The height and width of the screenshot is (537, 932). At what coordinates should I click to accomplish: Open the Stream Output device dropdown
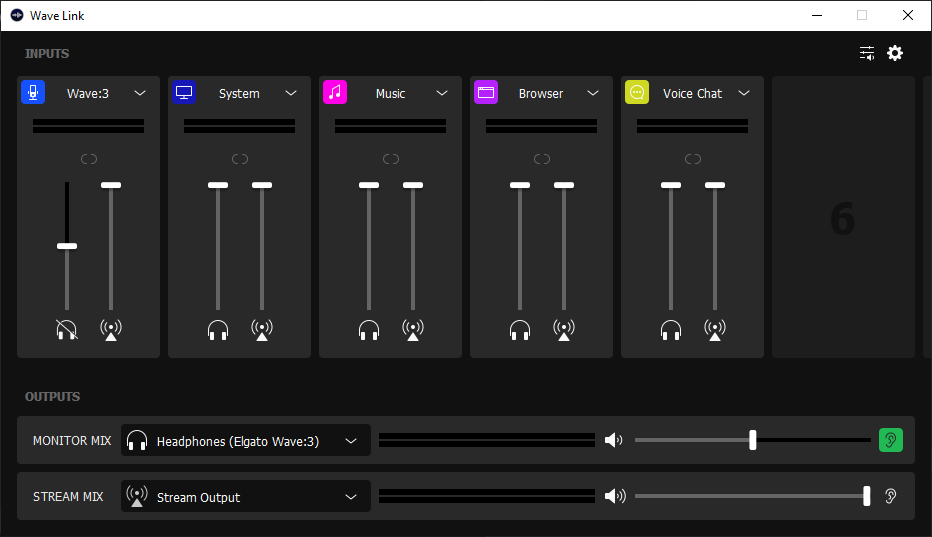point(351,497)
